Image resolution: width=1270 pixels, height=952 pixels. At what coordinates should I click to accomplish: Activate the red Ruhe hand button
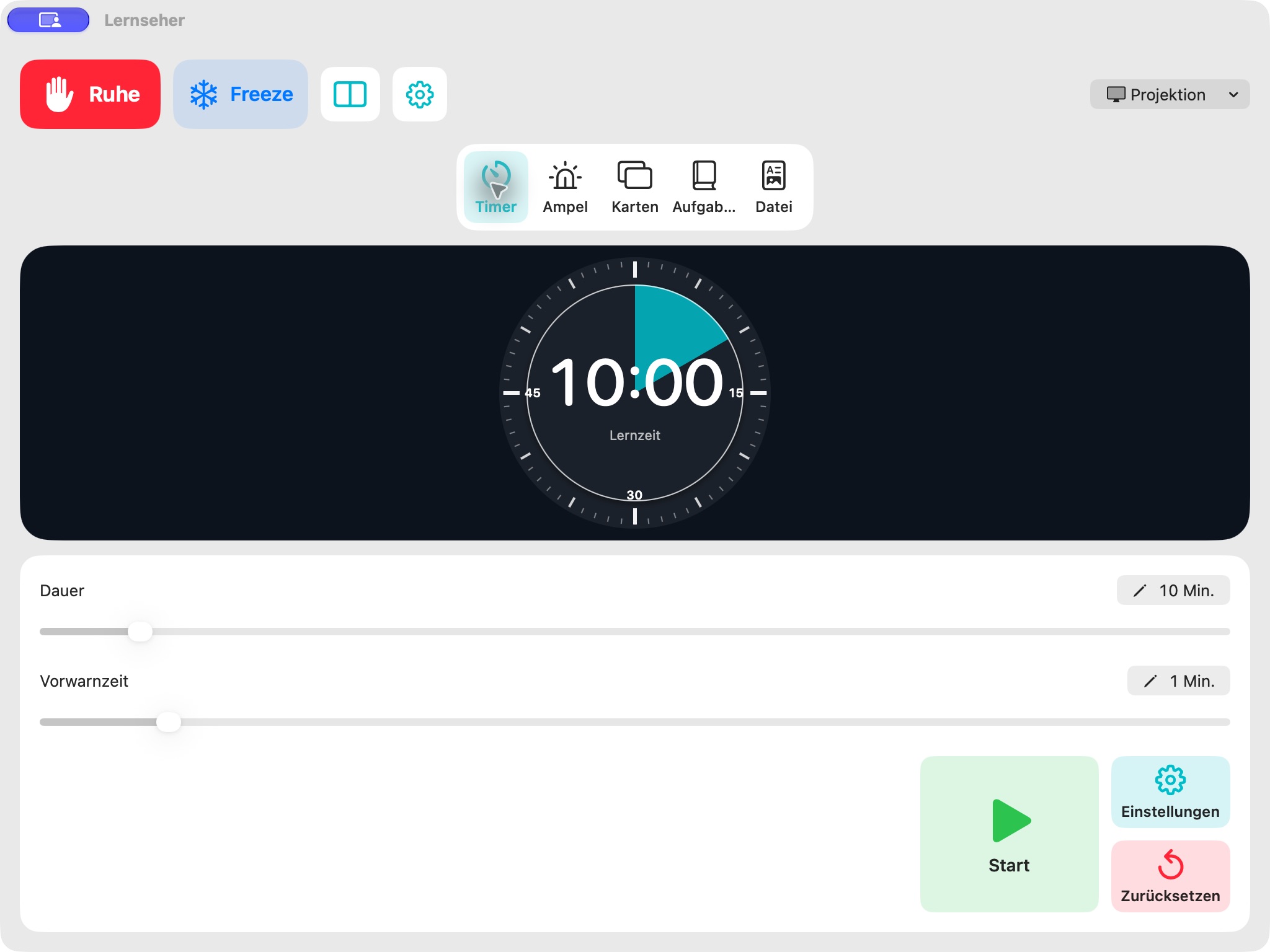click(90, 94)
